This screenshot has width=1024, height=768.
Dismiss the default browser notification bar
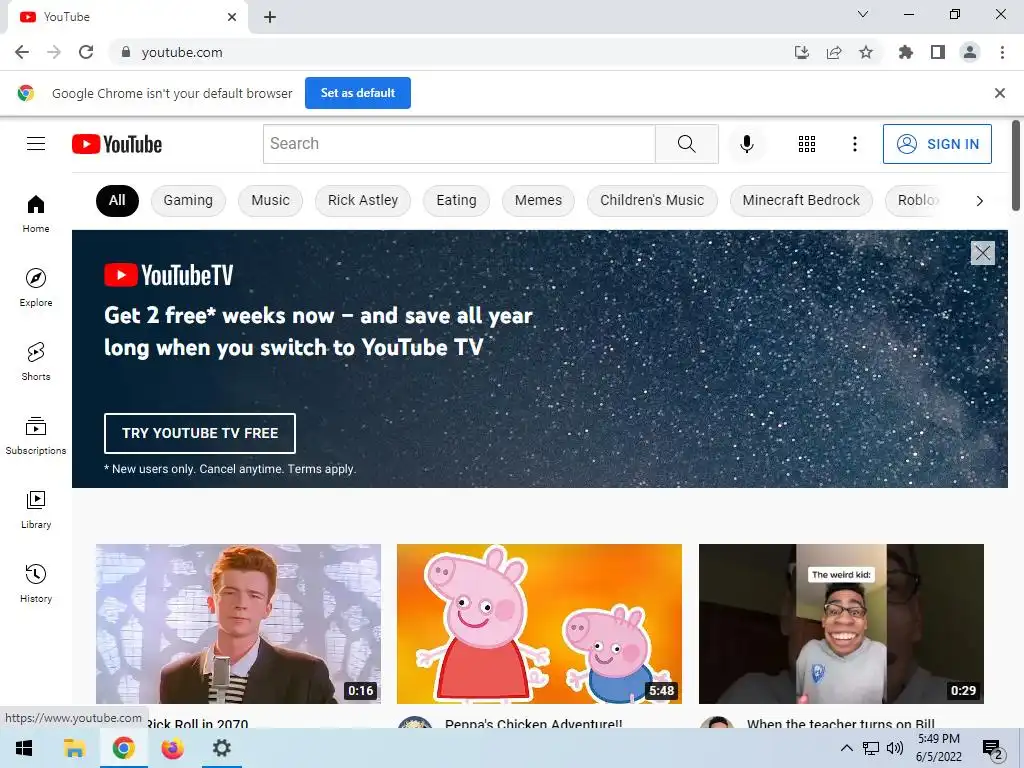coord(999,93)
